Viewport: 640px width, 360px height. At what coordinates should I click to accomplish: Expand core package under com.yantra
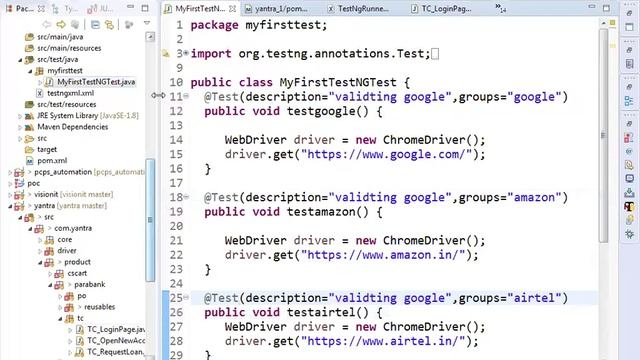point(40,240)
